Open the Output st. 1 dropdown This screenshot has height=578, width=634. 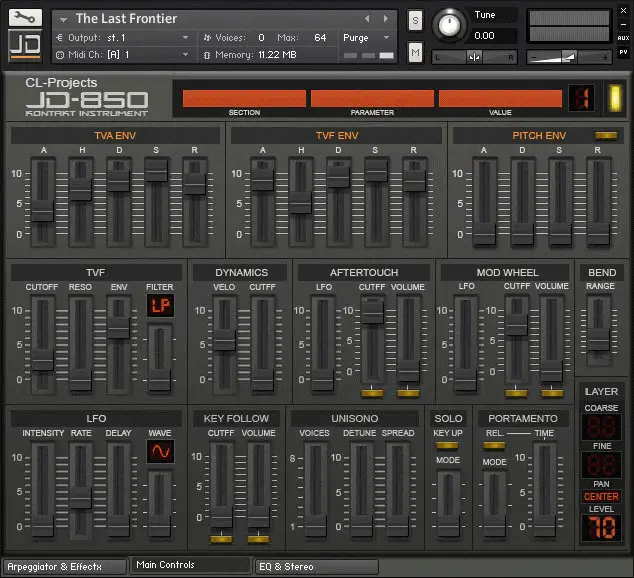pos(185,38)
